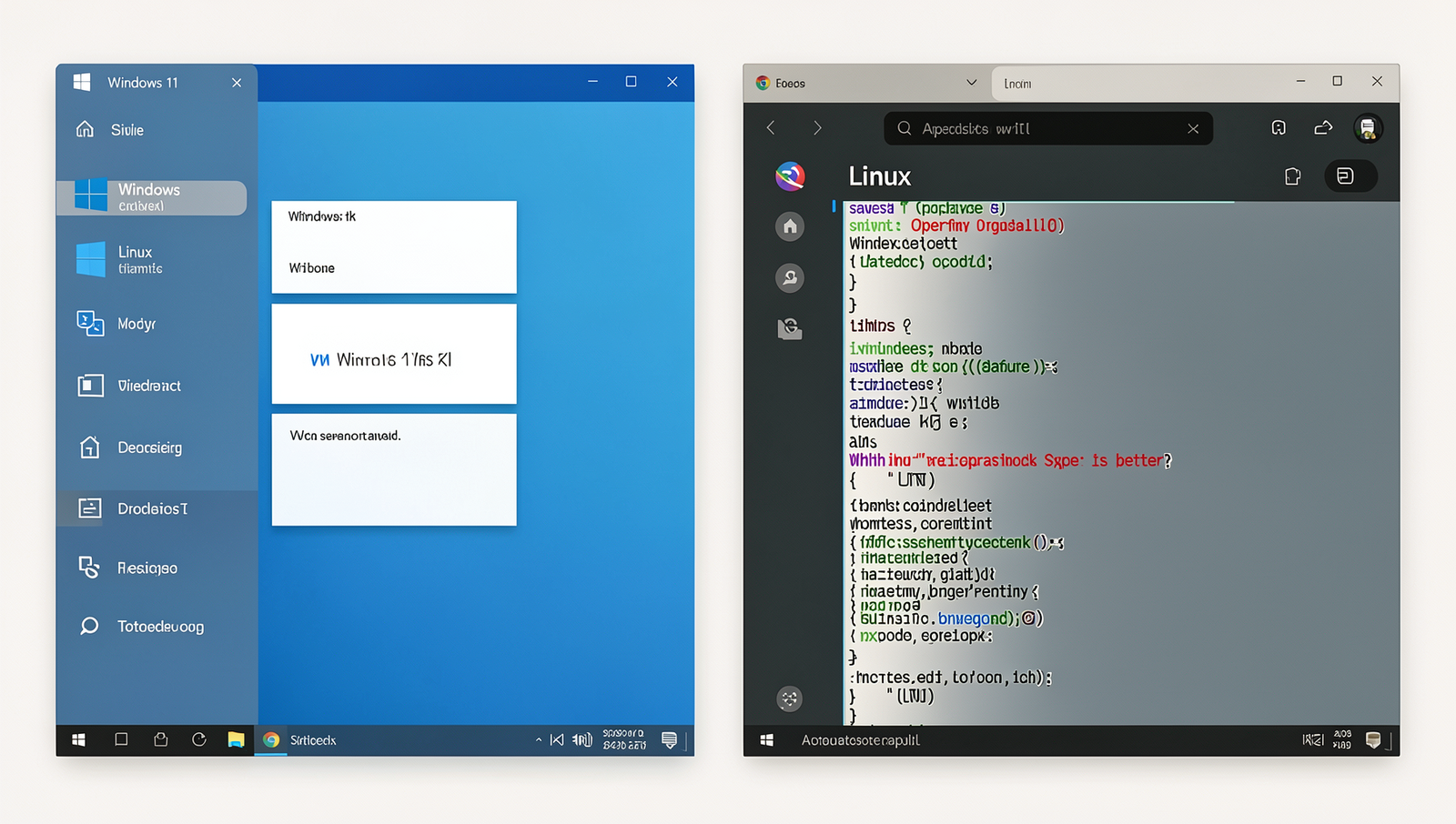The height and width of the screenshot is (824, 1456).
Task: Open the Deacsieirg sidebar item
Action: tap(129, 447)
